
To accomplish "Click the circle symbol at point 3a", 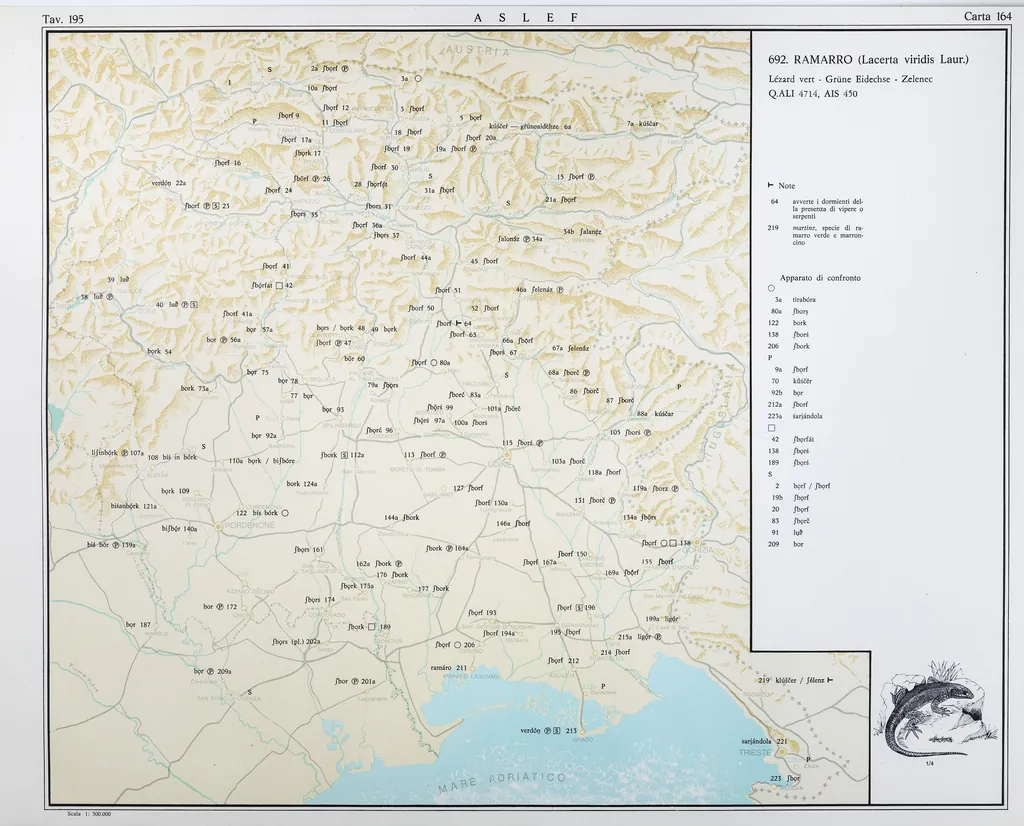I will point(418,79).
